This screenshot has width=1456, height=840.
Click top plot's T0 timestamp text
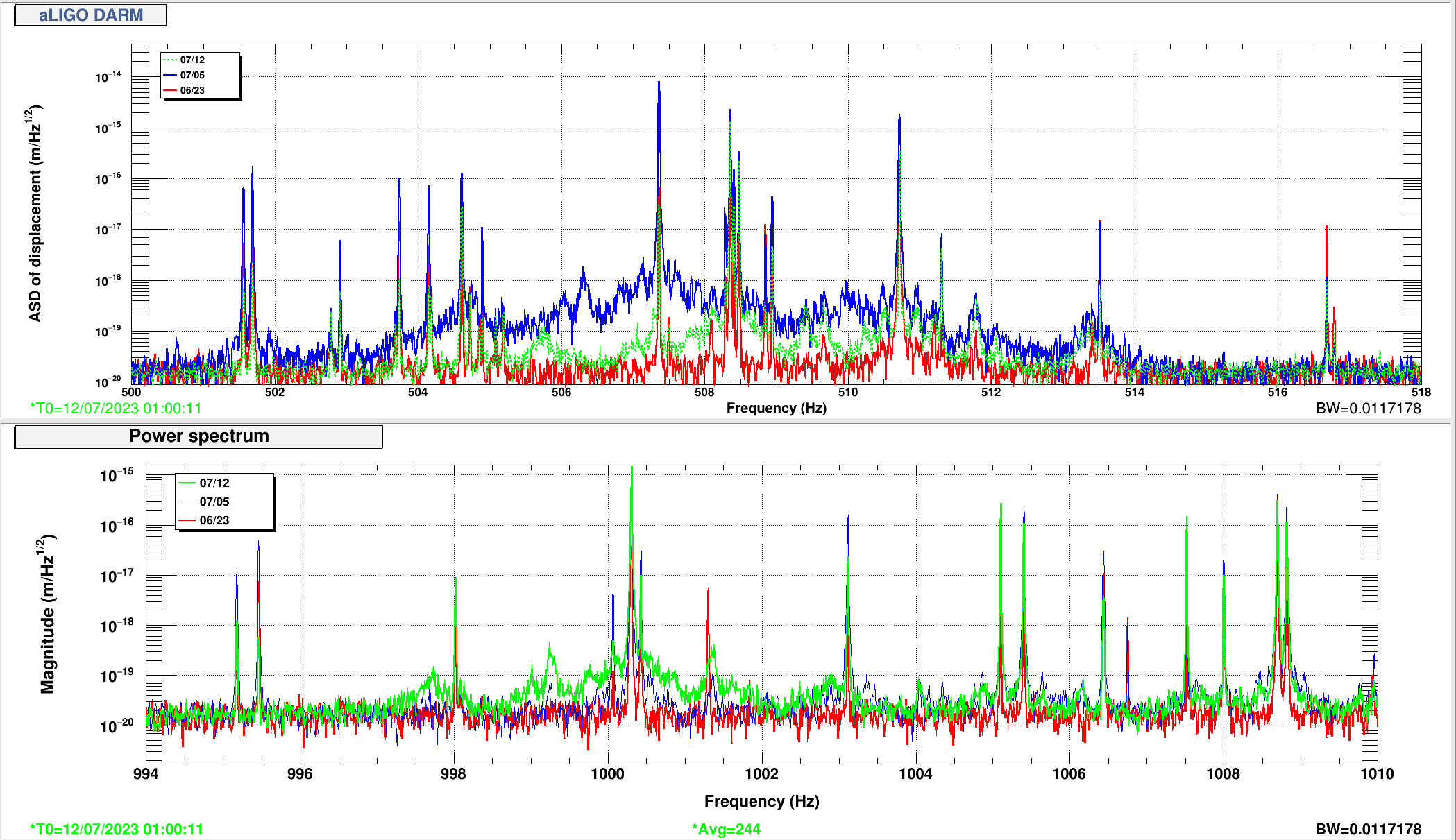(116, 409)
